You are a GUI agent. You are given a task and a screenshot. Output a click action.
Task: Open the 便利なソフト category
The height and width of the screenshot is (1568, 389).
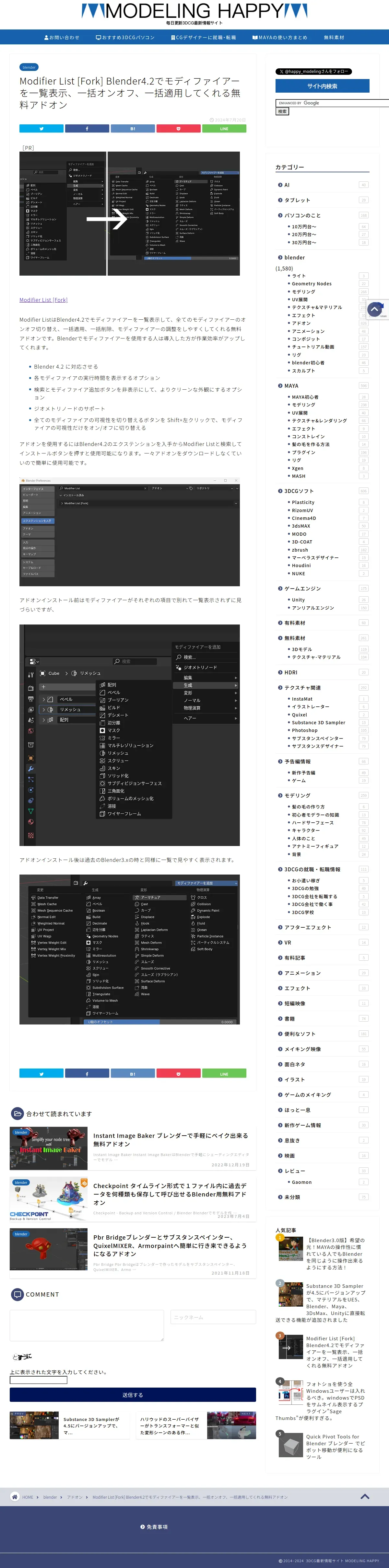pos(300,1034)
